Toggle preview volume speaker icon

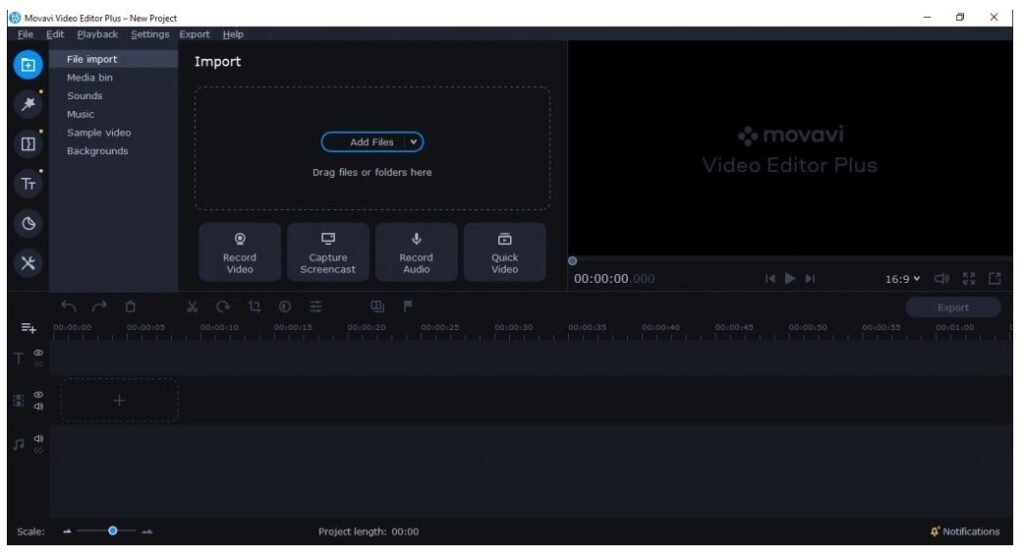tap(942, 279)
